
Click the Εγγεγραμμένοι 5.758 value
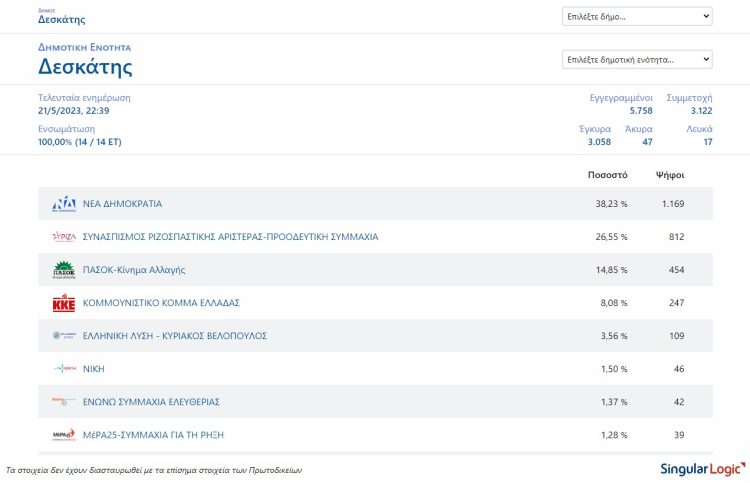641,110
